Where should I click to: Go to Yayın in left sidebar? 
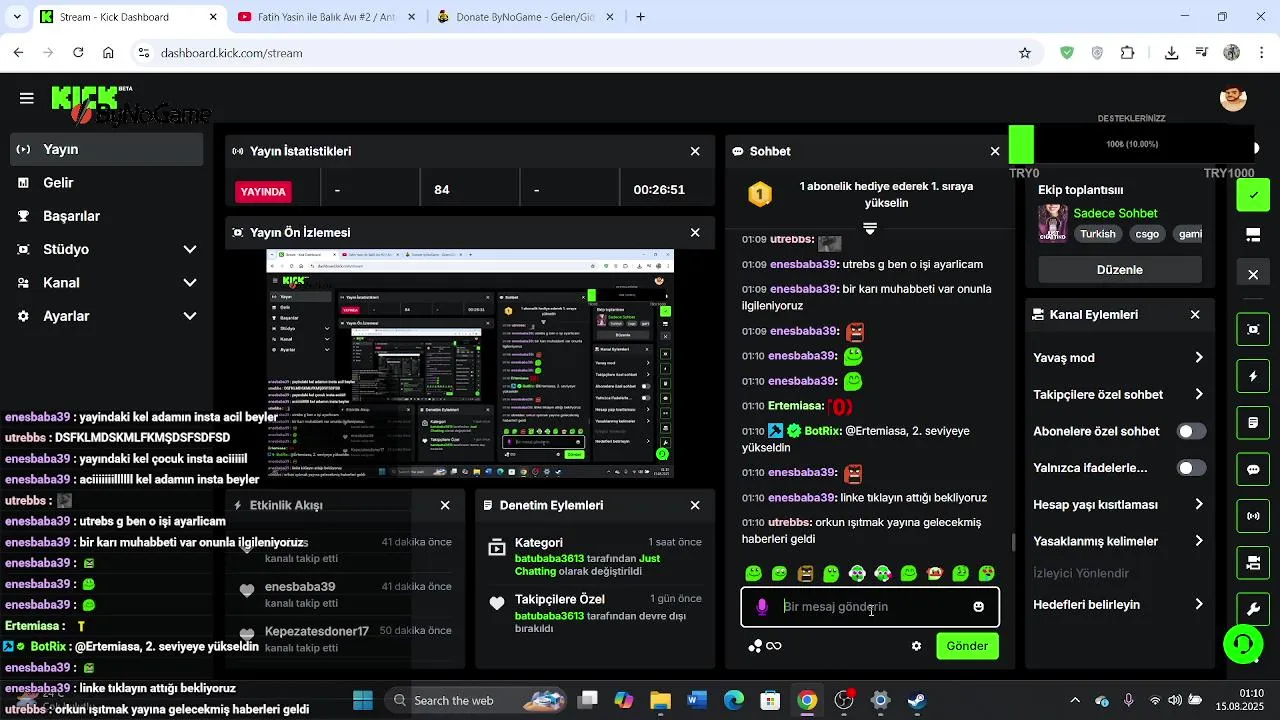[106, 149]
